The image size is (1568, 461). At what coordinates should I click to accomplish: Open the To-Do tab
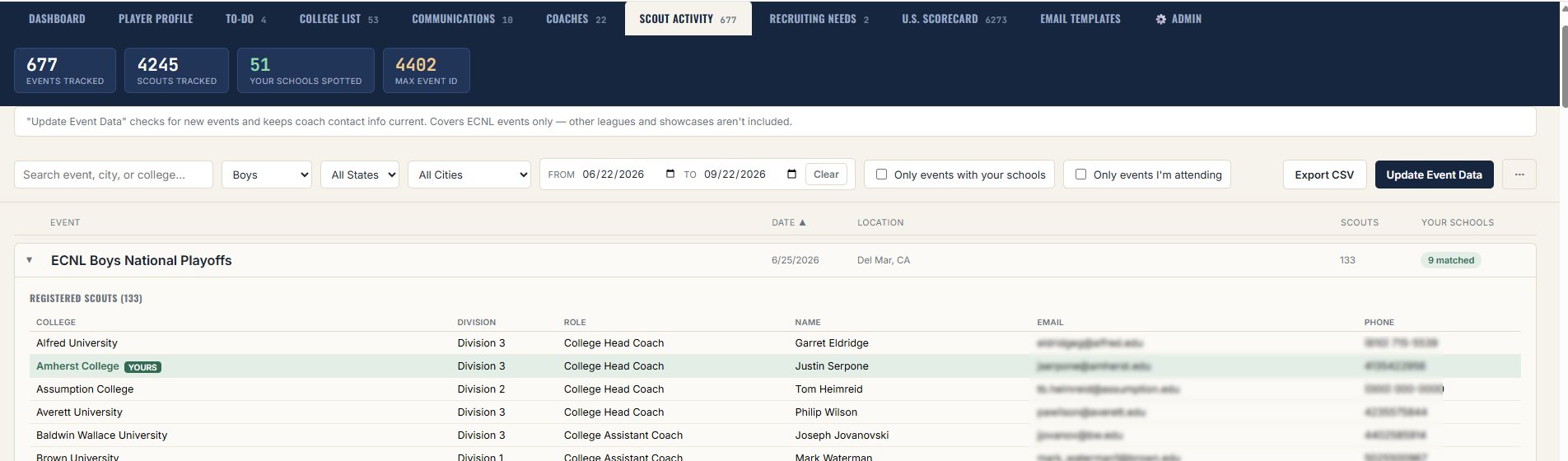click(245, 19)
